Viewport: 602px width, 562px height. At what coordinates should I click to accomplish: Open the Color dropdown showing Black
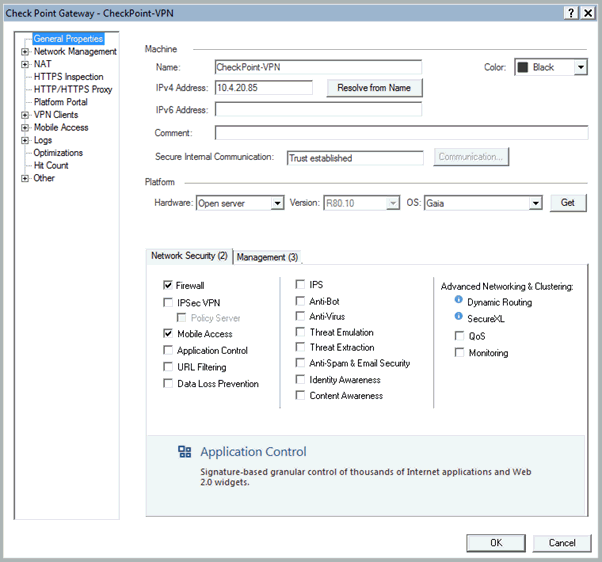pos(580,68)
